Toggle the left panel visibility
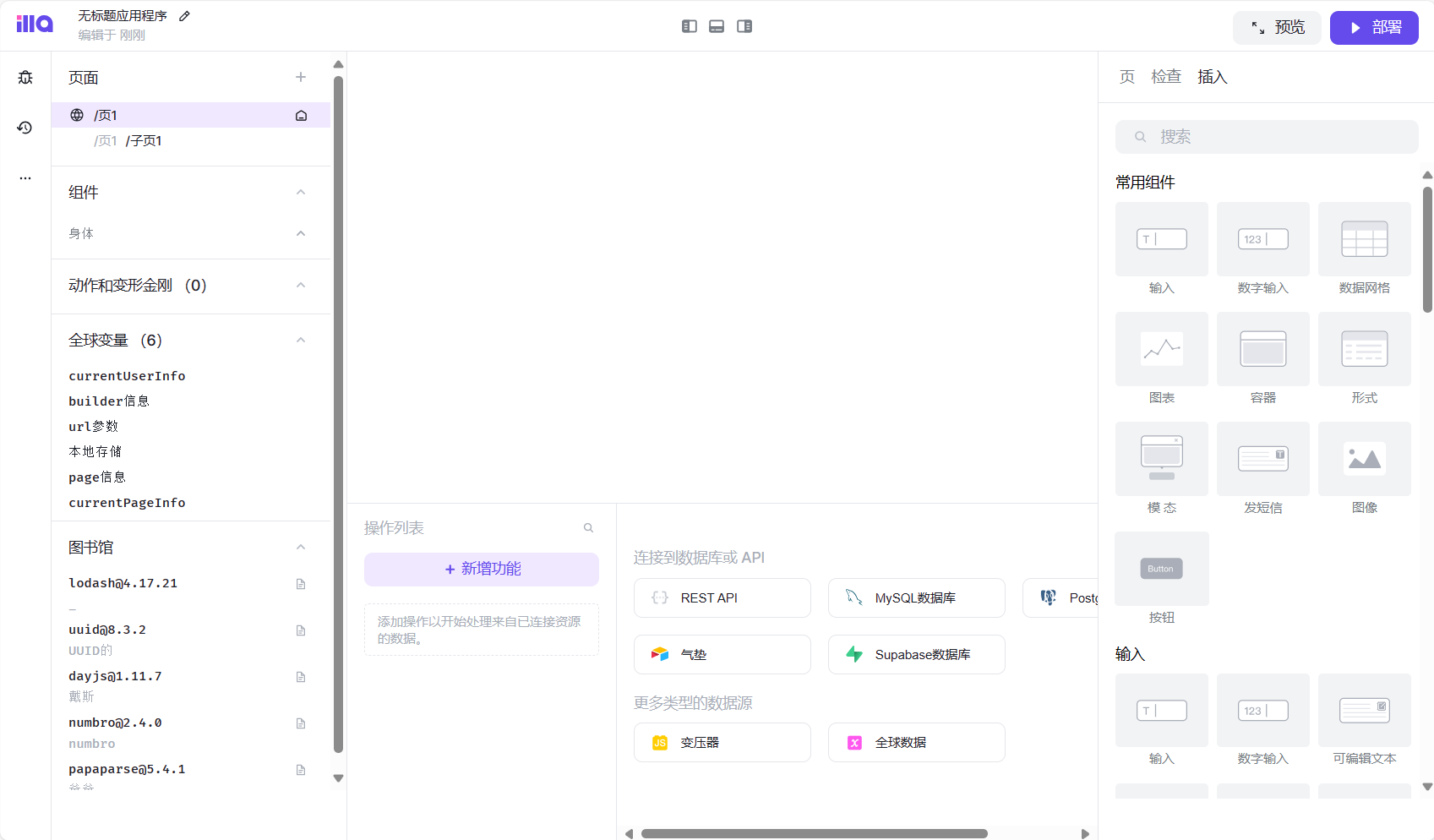The image size is (1434, 840). click(x=689, y=26)
